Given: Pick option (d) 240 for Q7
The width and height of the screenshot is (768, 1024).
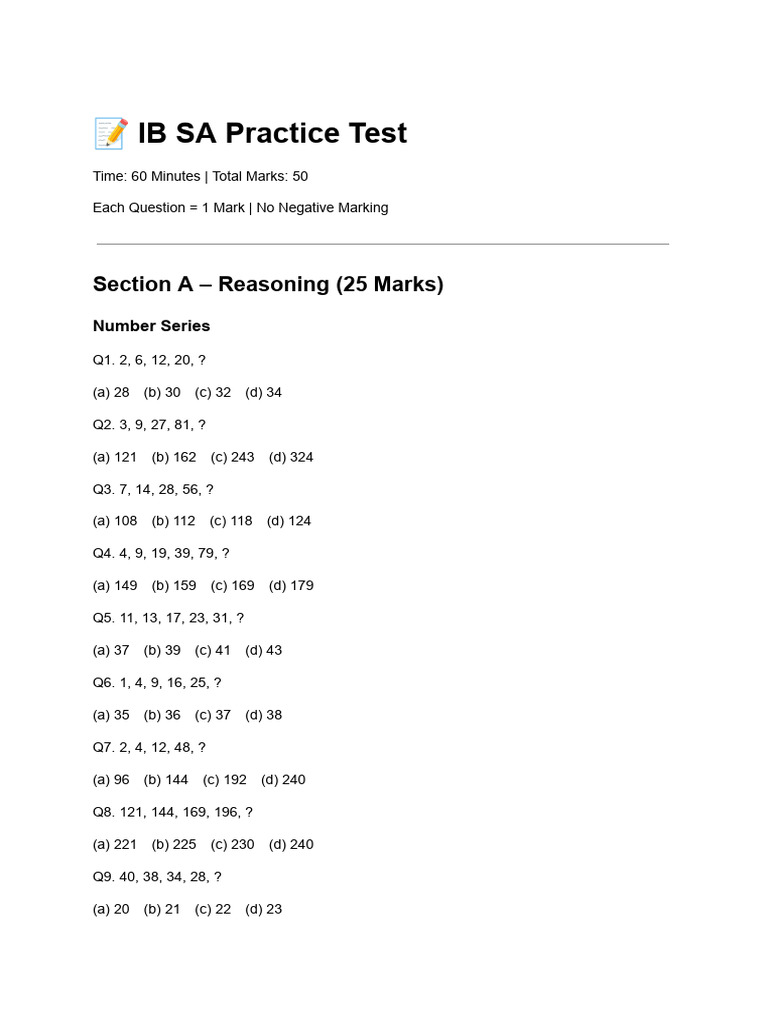Looking at the screenshot, I should (283, 779).
